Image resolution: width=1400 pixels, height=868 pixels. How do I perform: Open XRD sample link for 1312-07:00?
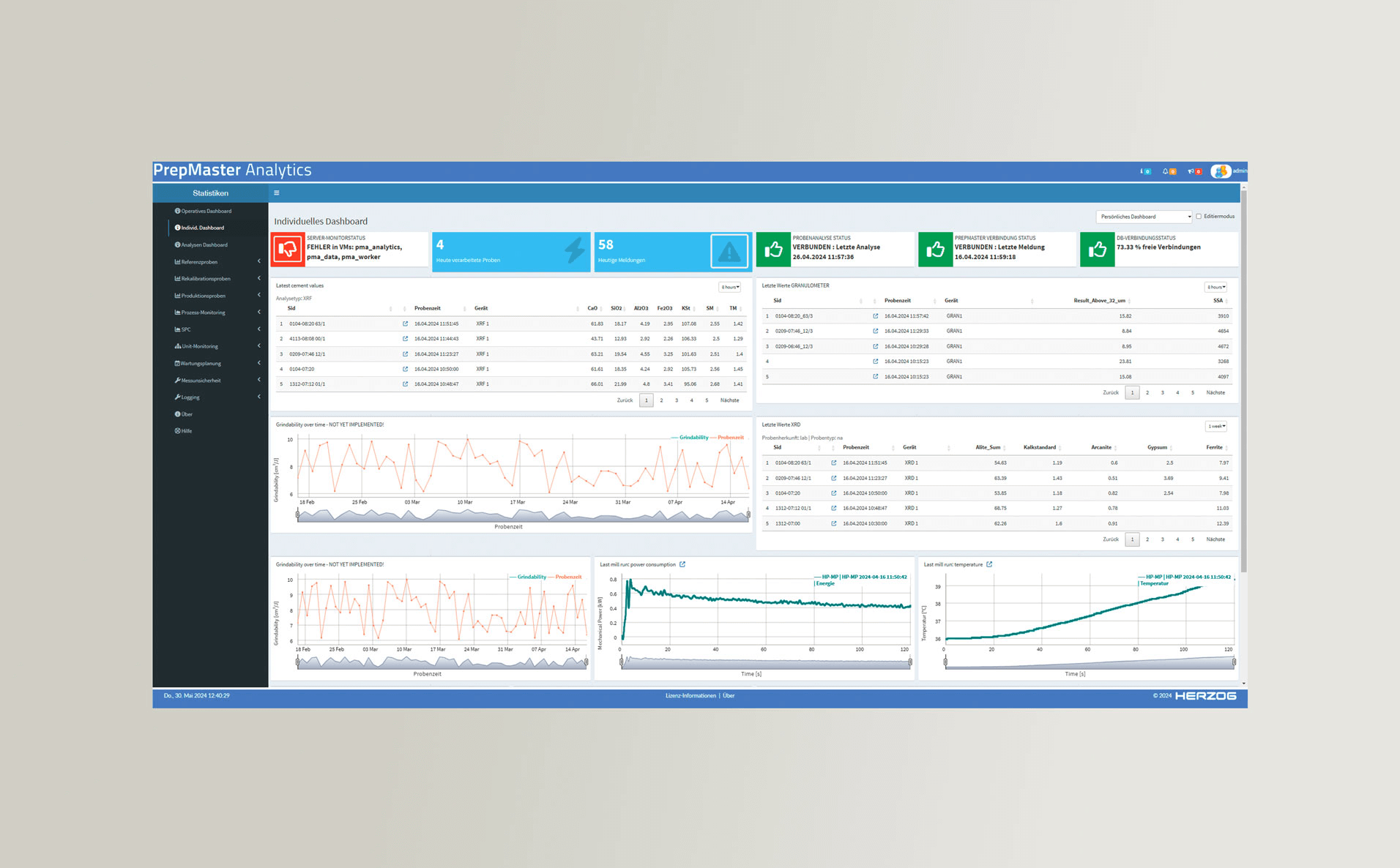(x=833, y=524)
